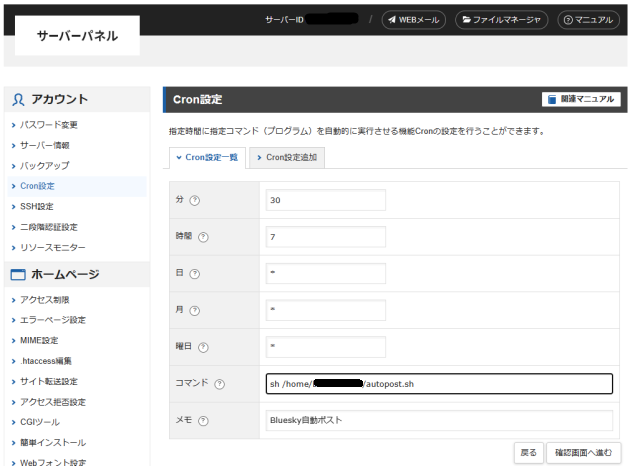The height and width of the screenshot is (466, 640).
Task: Open パスワード変更 in sidebar
Action: coord(49,125)
